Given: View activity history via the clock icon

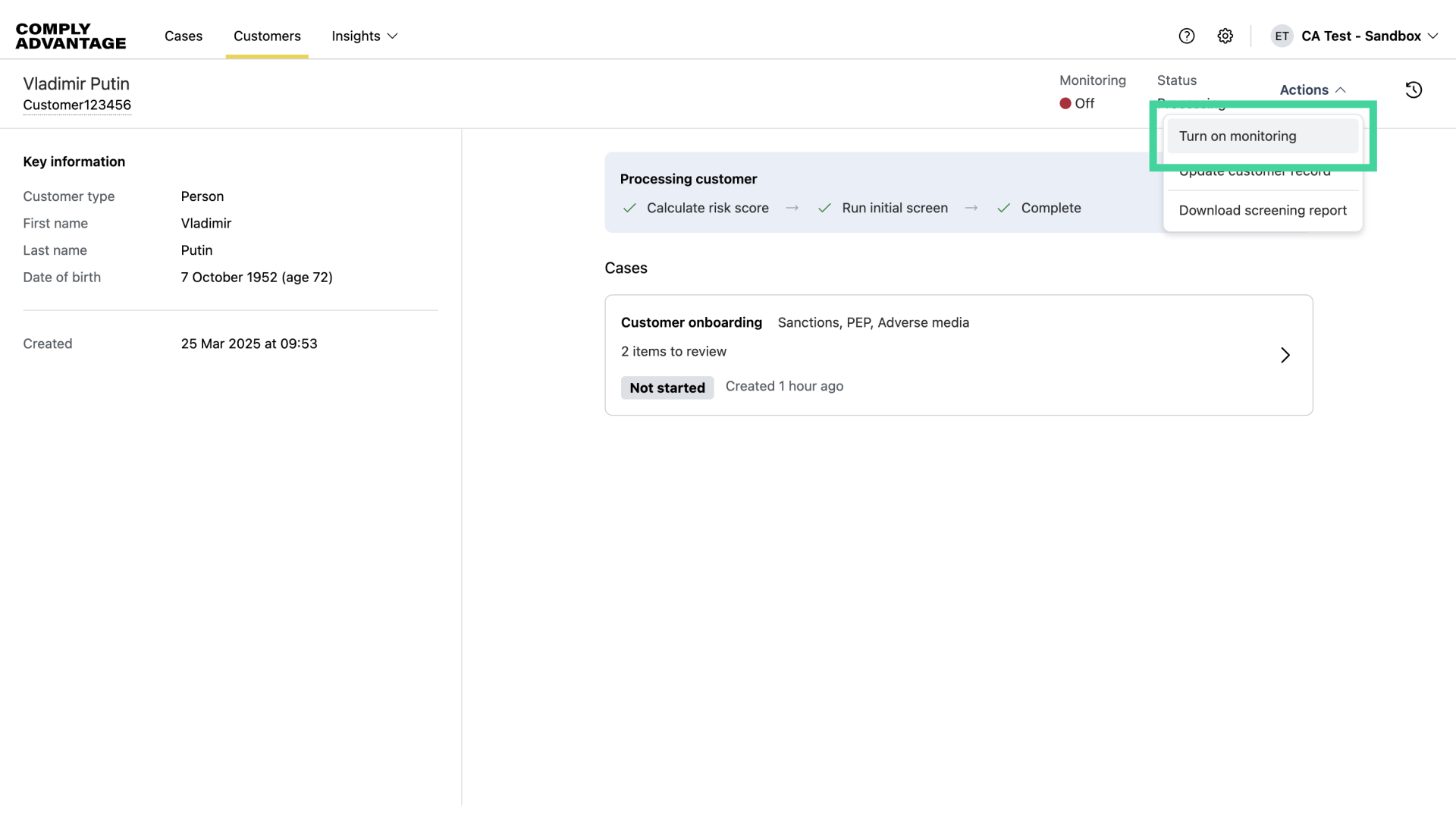Looking at the screenshot, I should pos(1414,89).
